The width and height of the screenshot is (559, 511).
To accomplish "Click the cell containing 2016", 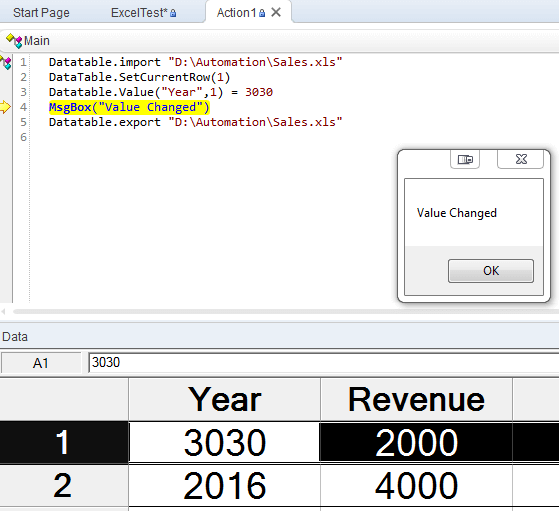I will point(225,486).
